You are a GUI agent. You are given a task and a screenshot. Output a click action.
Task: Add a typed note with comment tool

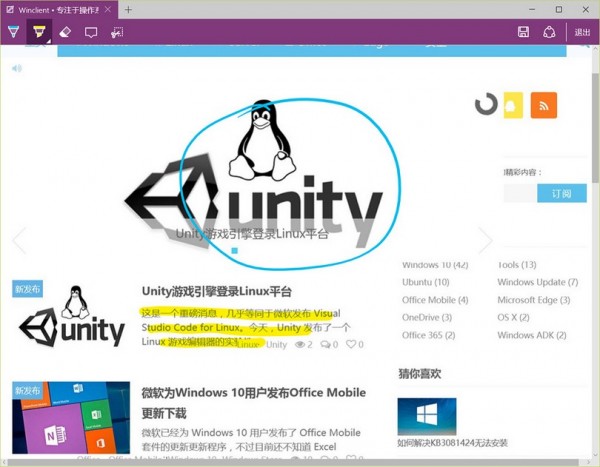tap(91, 32)
